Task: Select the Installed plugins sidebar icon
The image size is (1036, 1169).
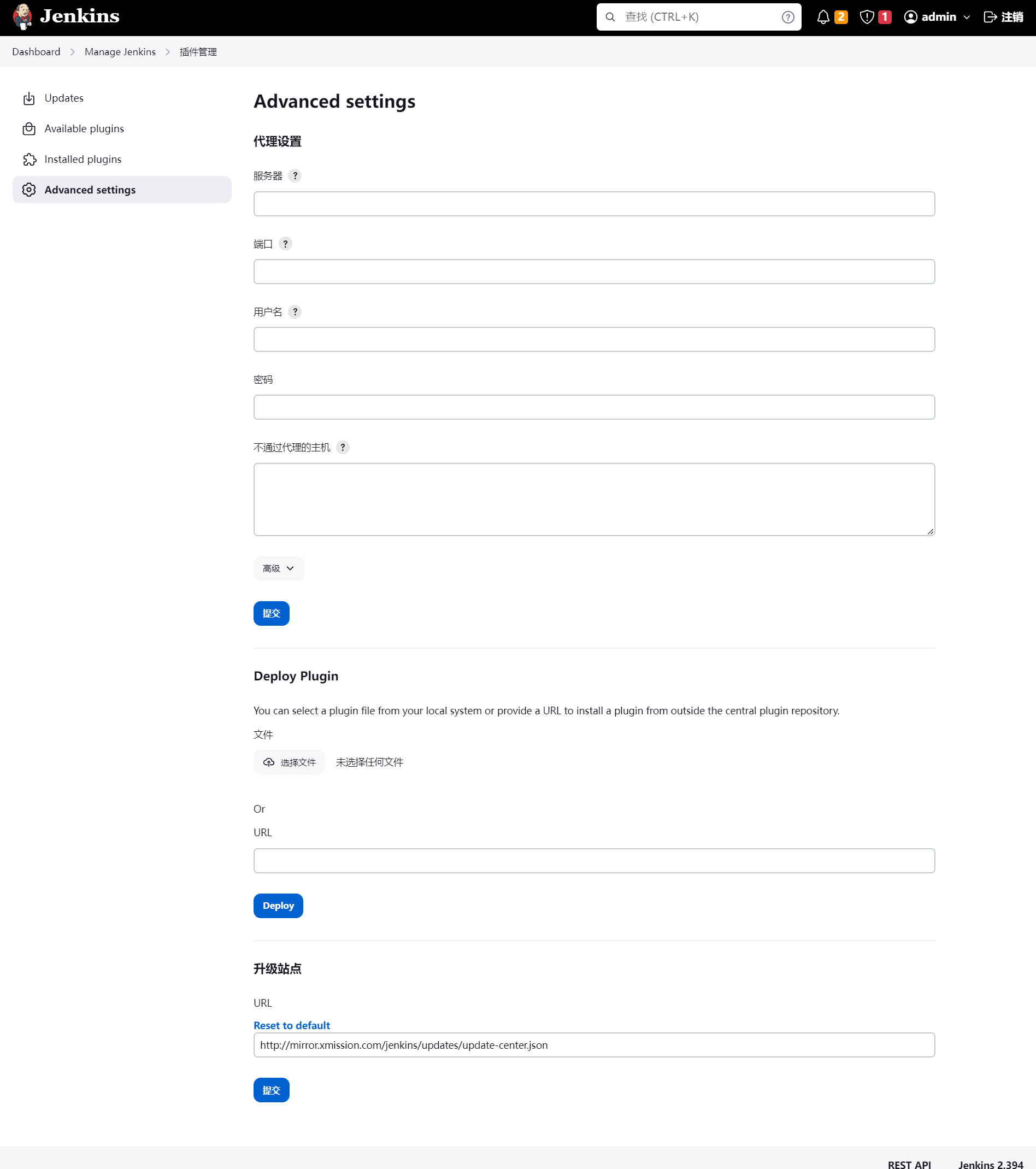Action: coord(29,159)
